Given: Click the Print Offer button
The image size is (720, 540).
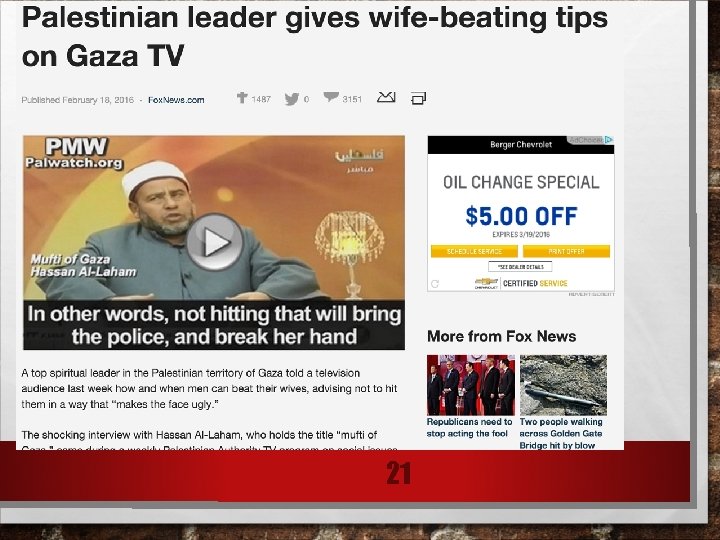Looking at the screenshot, I should tap(567, 251).
